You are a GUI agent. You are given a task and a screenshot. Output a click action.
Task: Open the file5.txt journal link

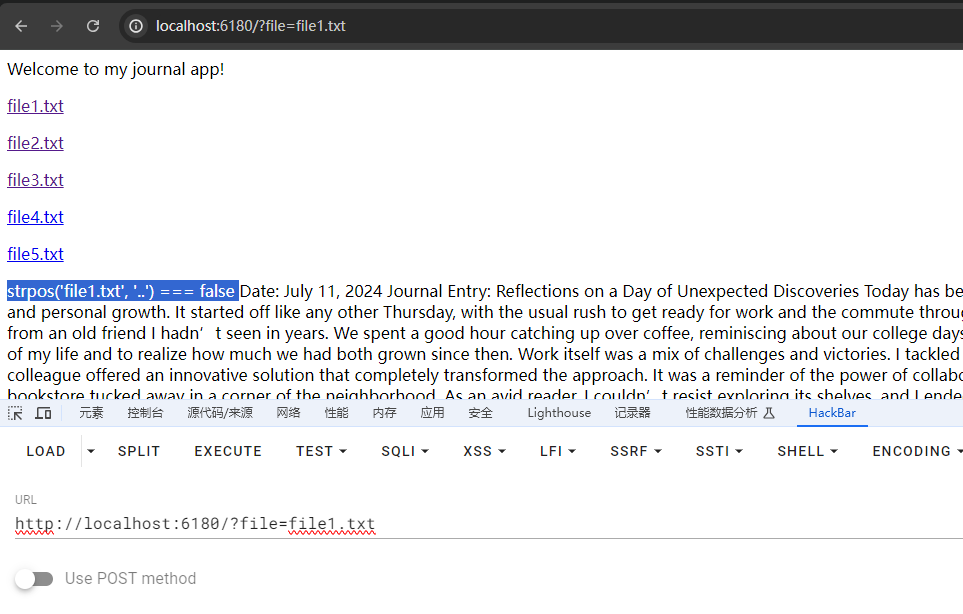tap(35, 254)
